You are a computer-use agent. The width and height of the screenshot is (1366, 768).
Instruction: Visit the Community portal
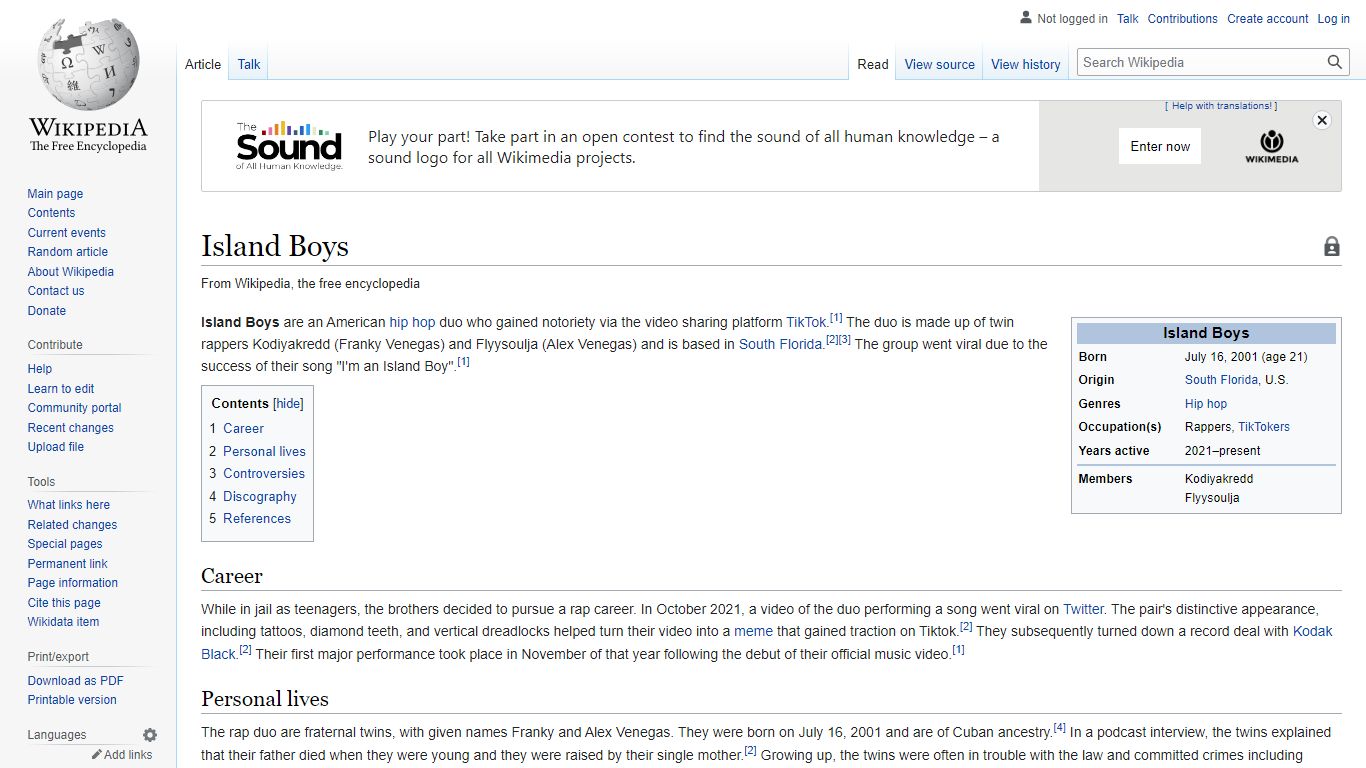[x=74, y=408]
